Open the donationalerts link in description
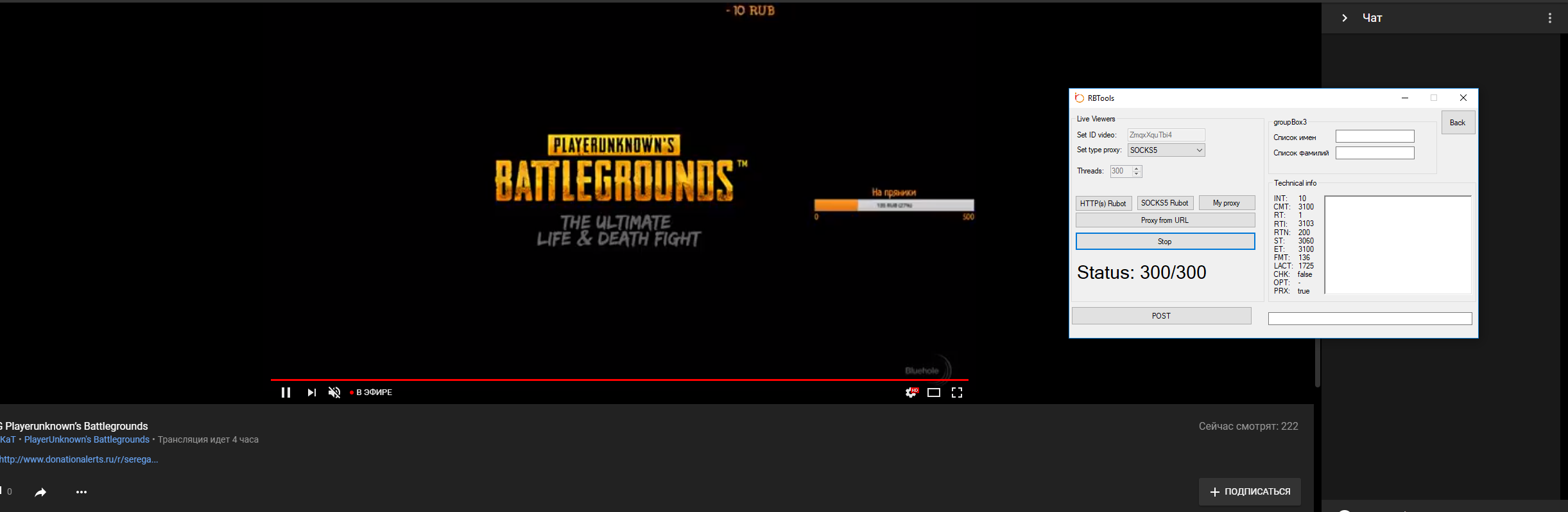The height and width of the screenshot is (512, 1568). point(79,459)
